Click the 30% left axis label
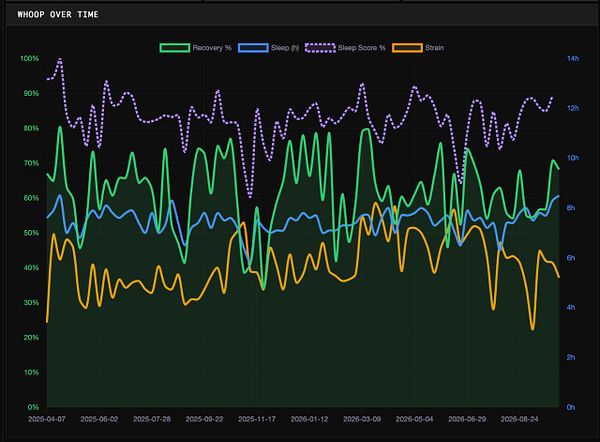Image resolution: width=600 pixels, height=442 pixels. [31, 302]
